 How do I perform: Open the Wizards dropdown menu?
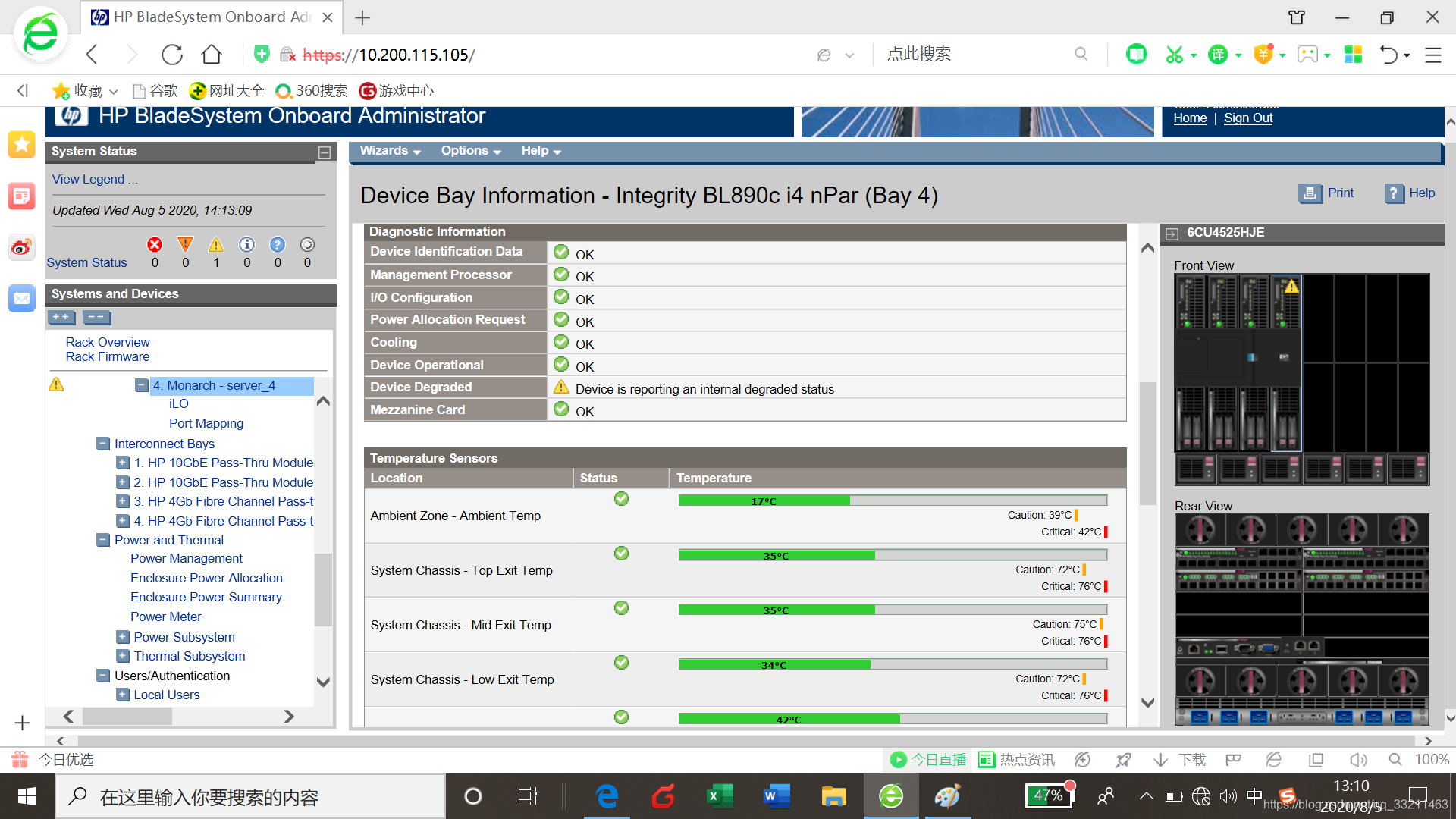pos(388,150)
